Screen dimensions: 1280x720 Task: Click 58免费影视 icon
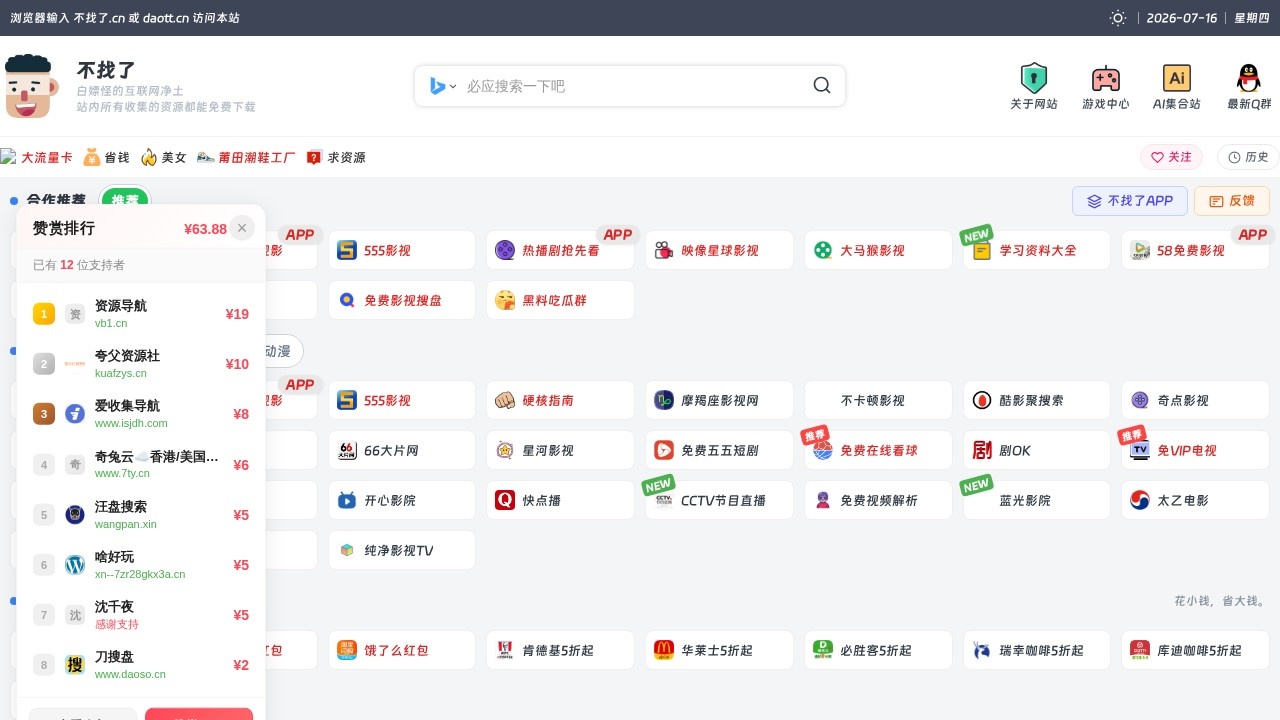click(x=1140, y=250)
